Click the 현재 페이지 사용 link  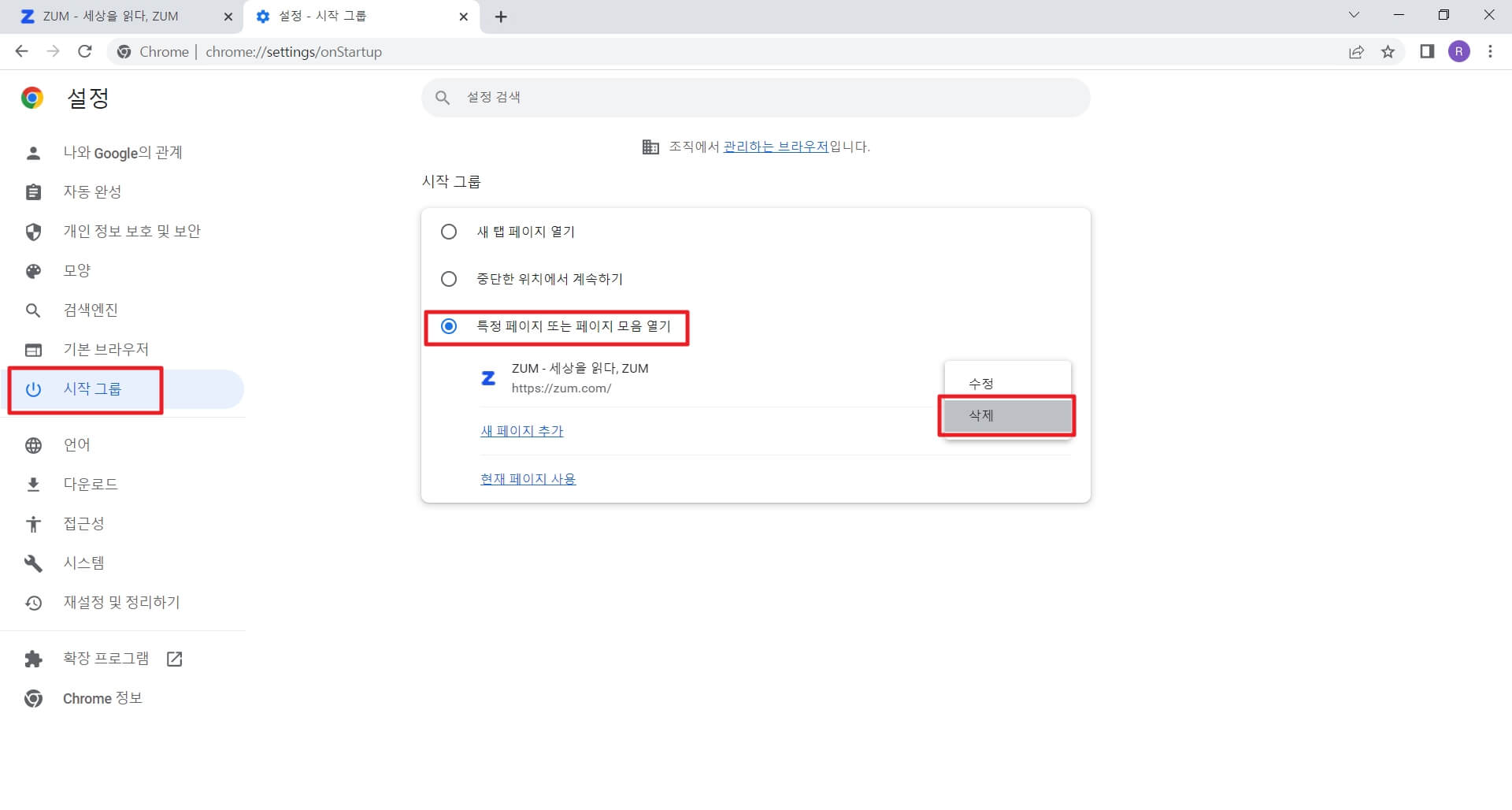(x=528, y=478)
